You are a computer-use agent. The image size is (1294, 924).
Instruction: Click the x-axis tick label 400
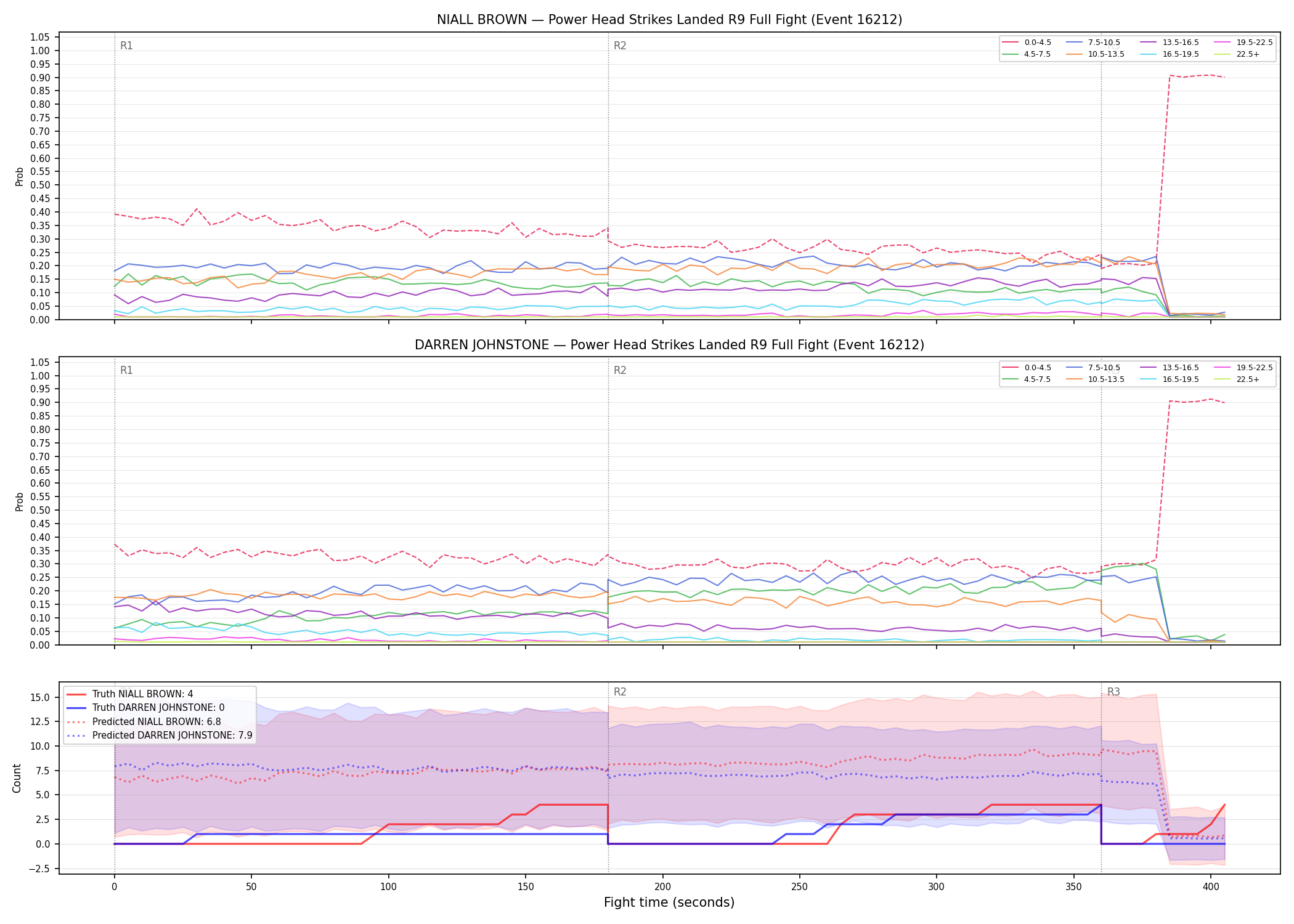click(x=1210, y=887)
